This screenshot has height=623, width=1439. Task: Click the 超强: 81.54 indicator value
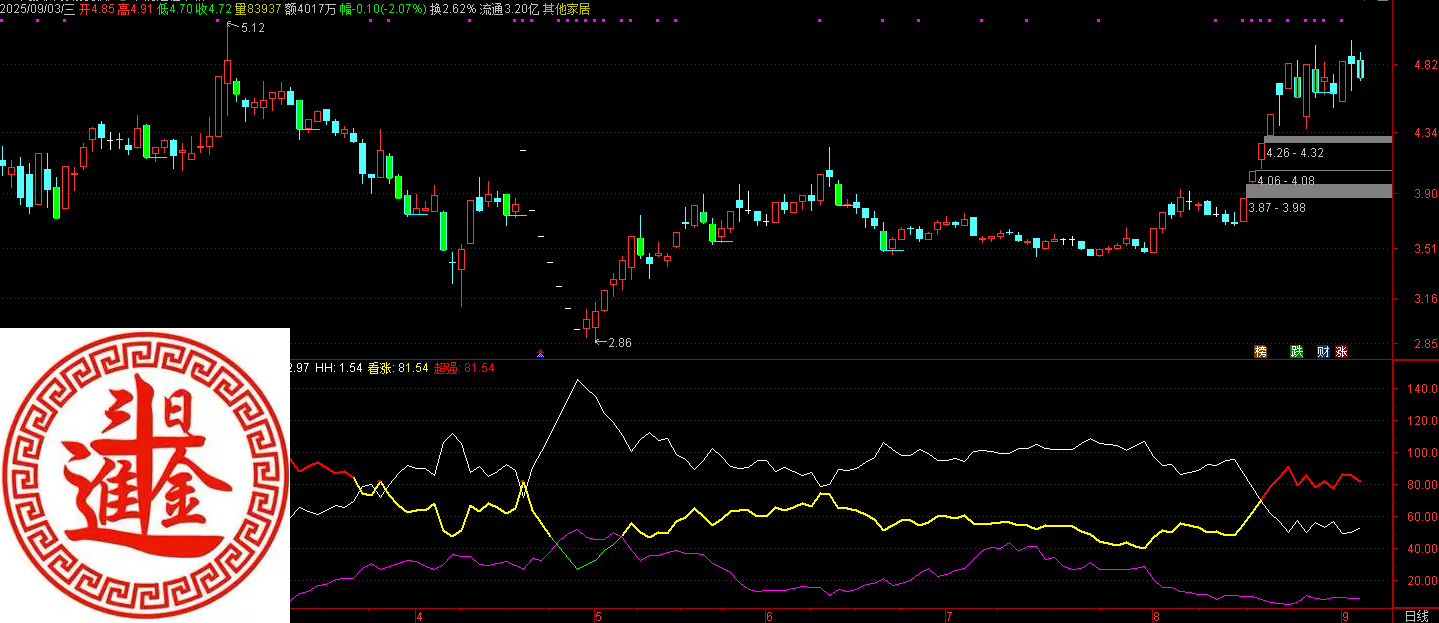point(464,368)
